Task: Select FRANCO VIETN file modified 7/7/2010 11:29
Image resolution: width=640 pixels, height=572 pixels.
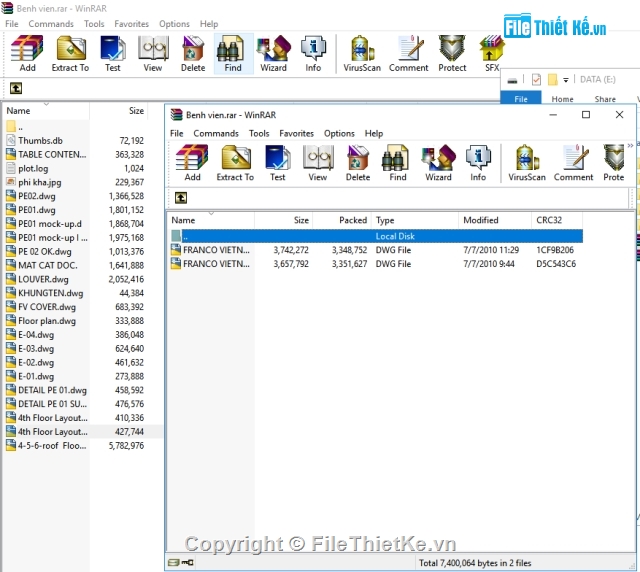Action: pos(376,250)
